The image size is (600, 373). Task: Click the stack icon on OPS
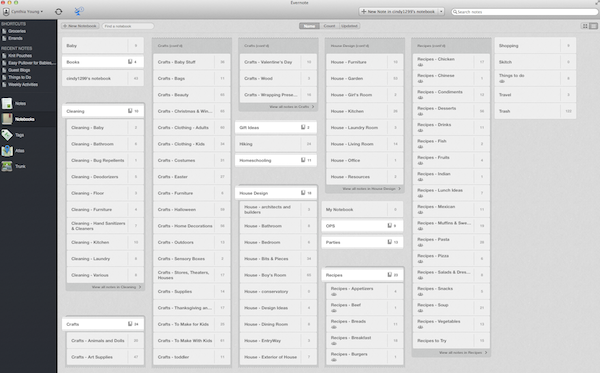[390, 226]
